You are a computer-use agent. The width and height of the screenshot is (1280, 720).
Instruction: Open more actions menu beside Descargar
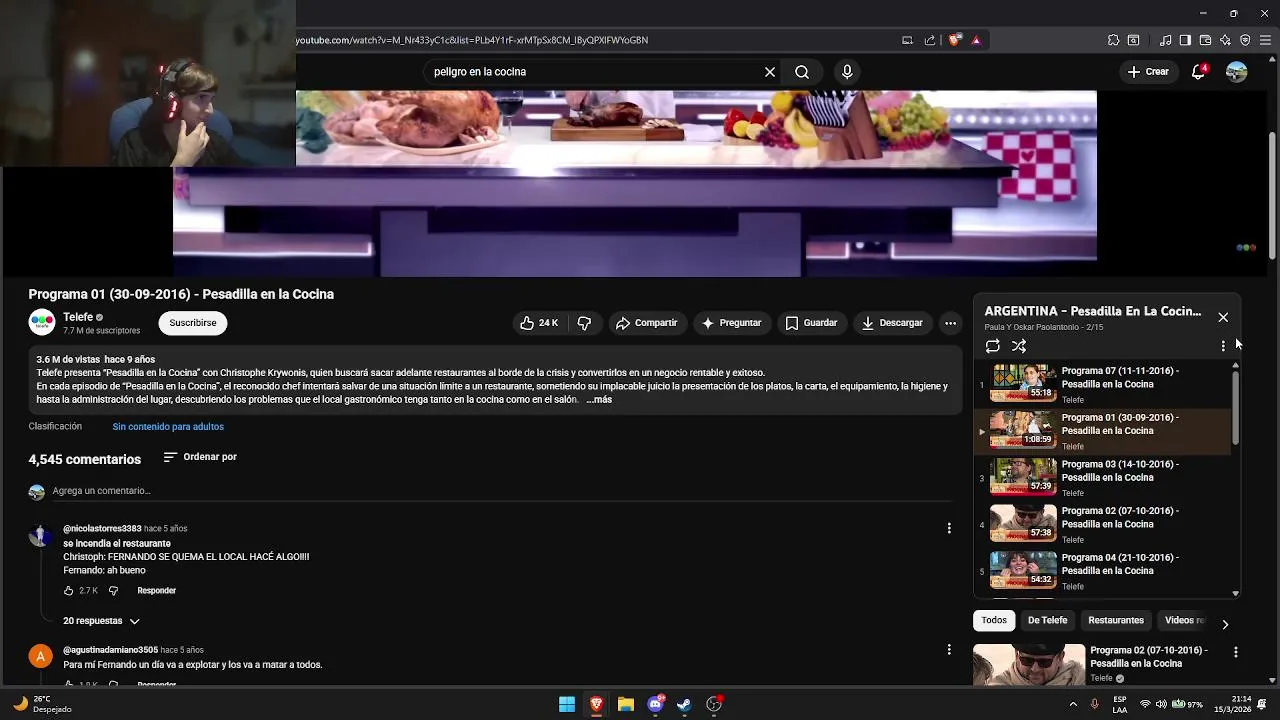(x=951, y=323)
